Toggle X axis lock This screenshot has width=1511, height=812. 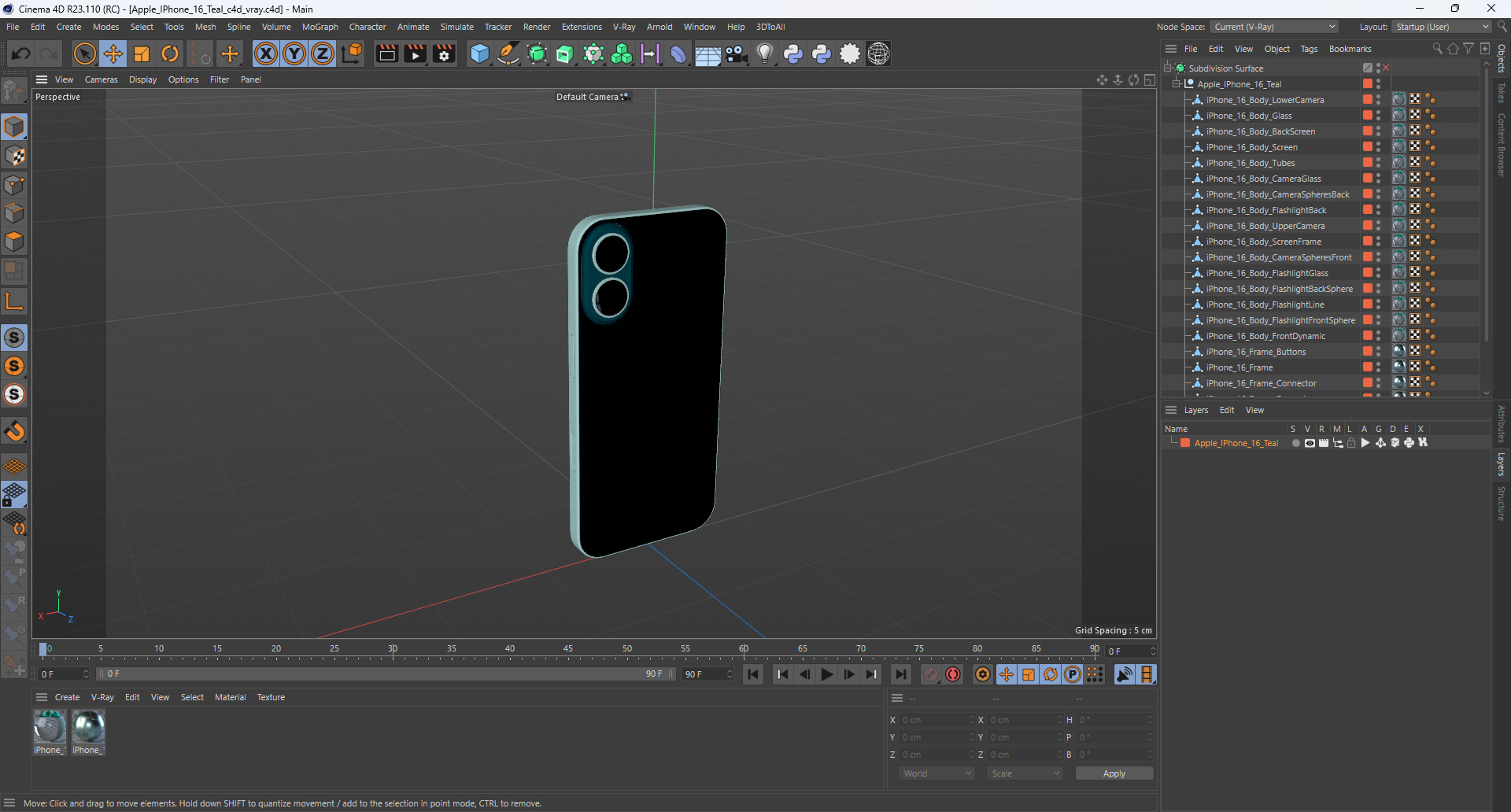click(x=266, y=54)
